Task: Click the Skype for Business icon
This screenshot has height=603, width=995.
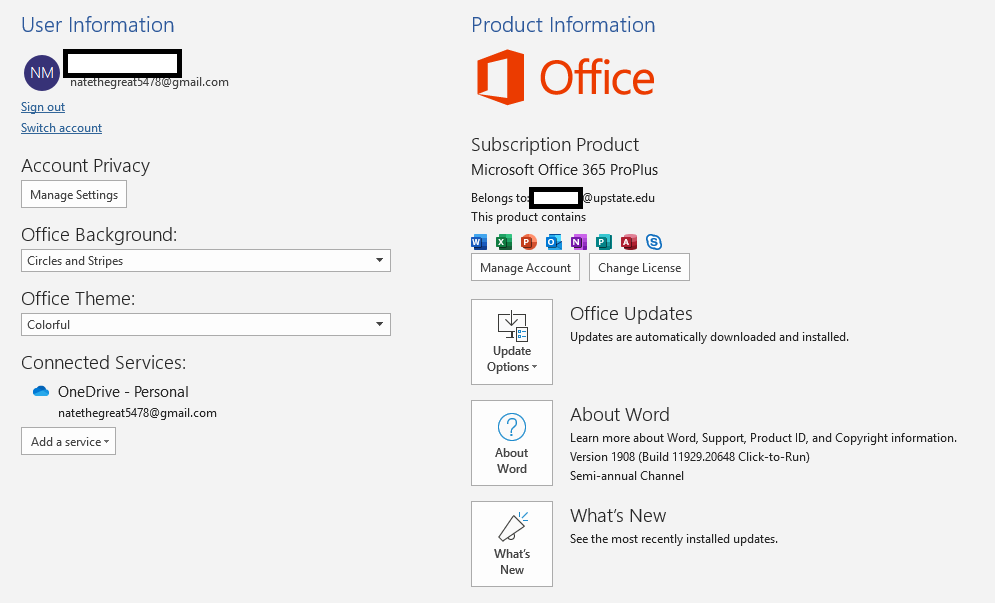Action: click(x=654, y=242)
